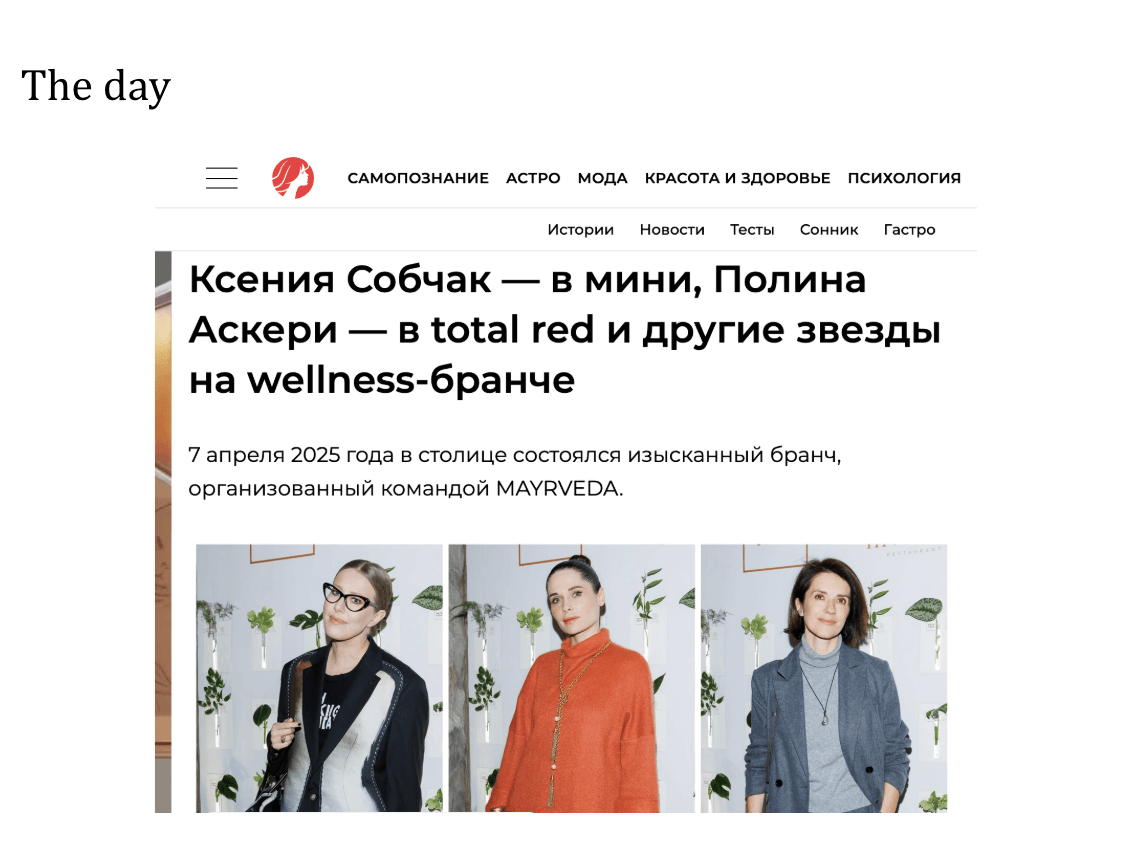Open the Сонник link
1124x844 pixels.
[x=829, y=229]
